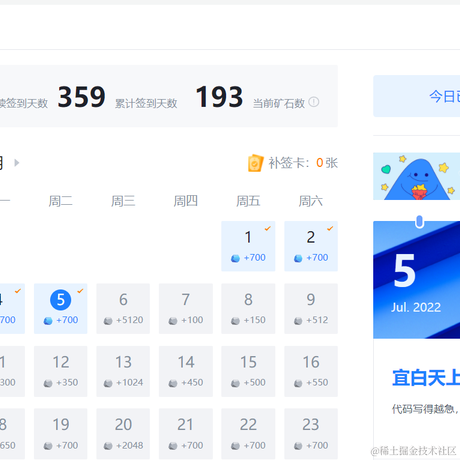This screenshot has width=460, height=460.
Task: Select calendar day 14 with +450
Action: (186, 371)
